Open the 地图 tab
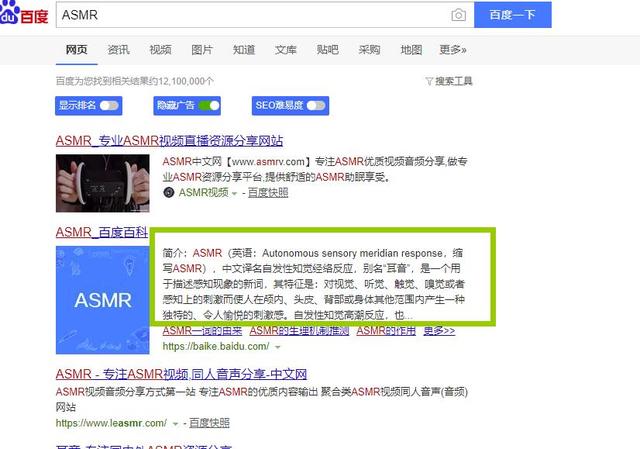The height and width of the screenshot is (449, 640). (411, 50)
